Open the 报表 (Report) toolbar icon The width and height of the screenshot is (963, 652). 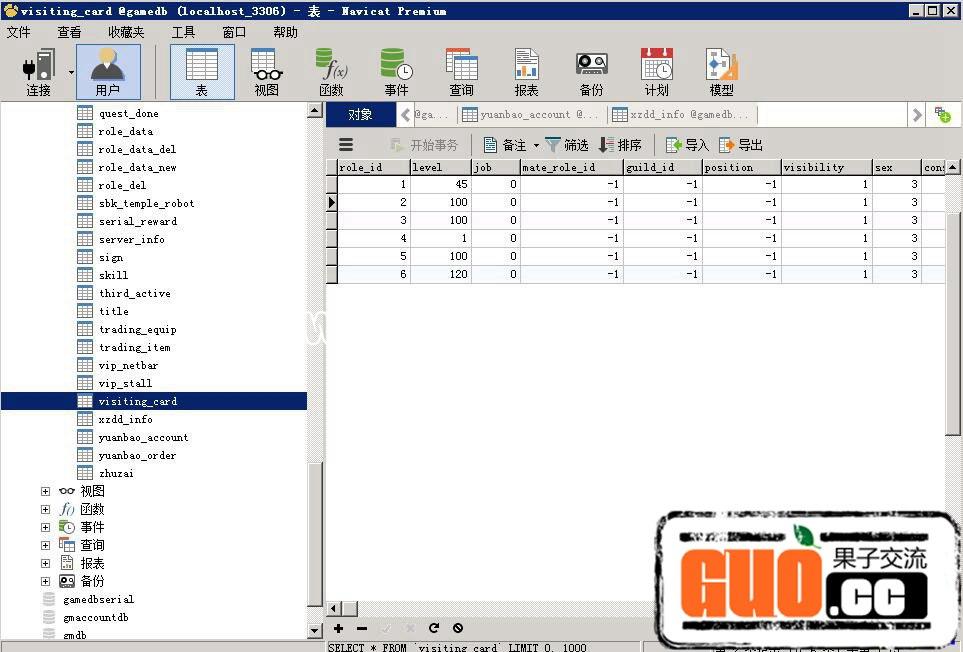pyautogui.click(x=526, y=72)
